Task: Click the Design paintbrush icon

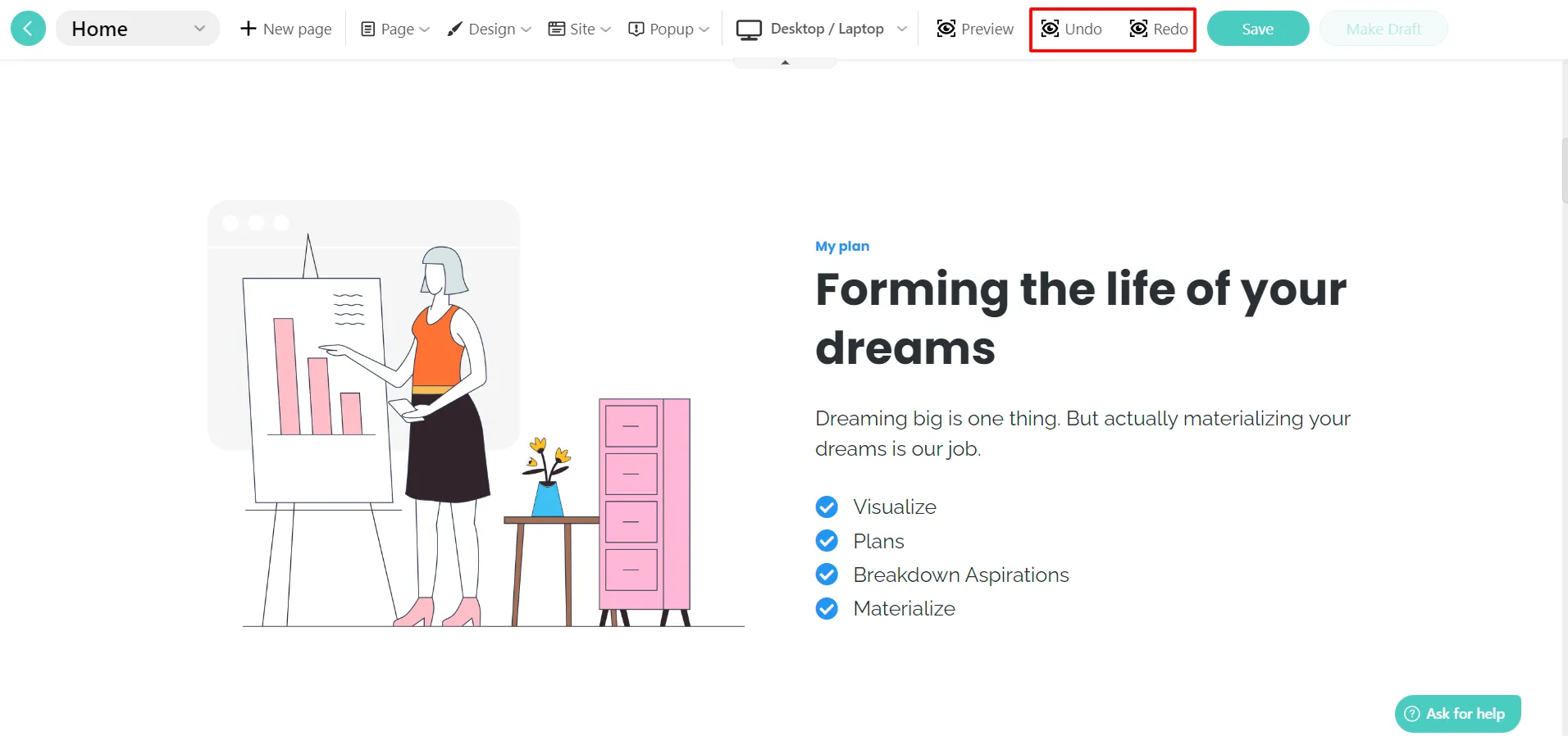Action: point(454,30)
